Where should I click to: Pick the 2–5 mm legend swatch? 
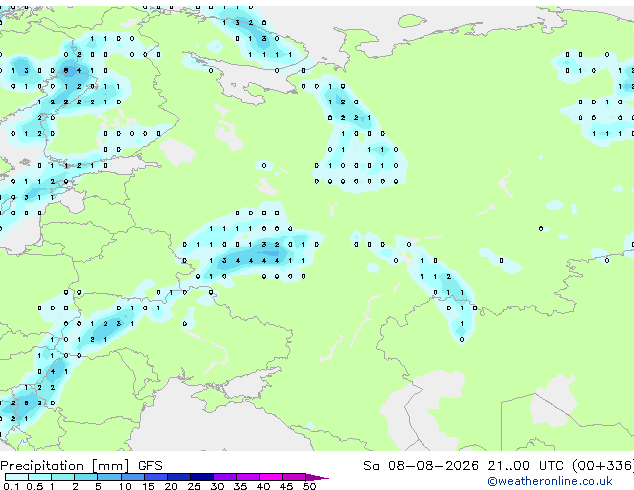pos(86,477)
